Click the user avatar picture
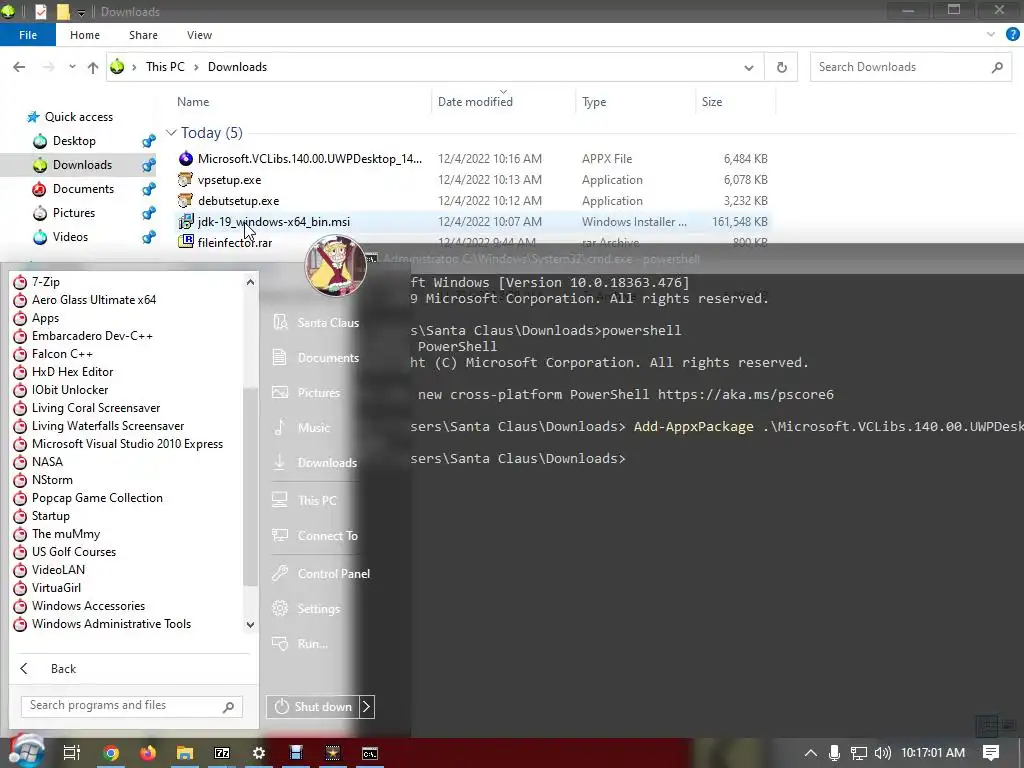The image size is (1024, 768). point(336,266)
